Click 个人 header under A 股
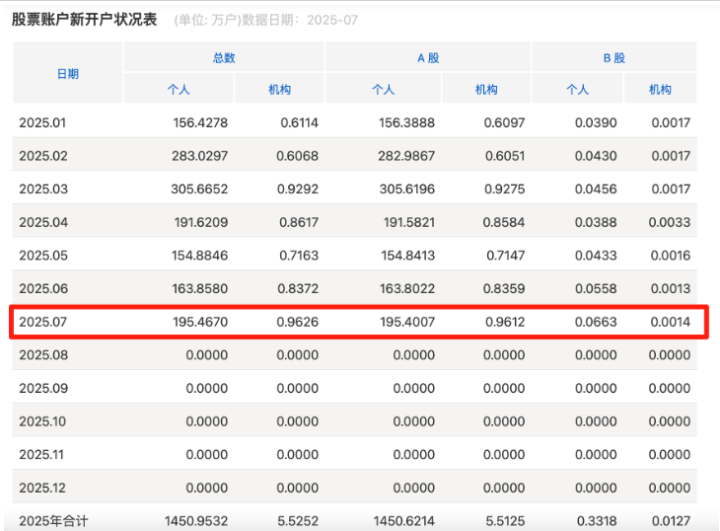The image size is (720, 531). pos(383,89)
